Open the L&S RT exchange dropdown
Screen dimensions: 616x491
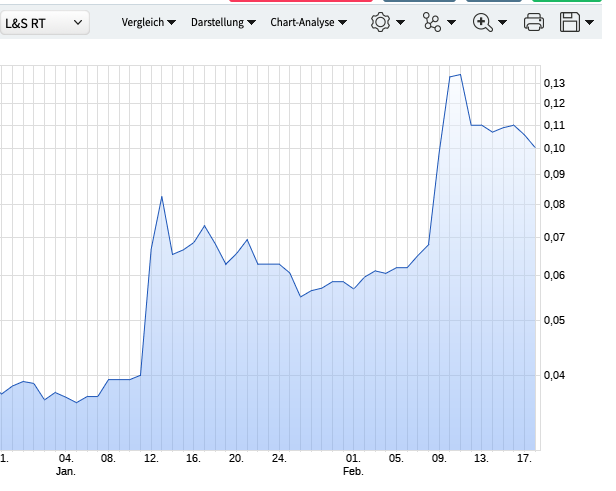coord(44,23)
